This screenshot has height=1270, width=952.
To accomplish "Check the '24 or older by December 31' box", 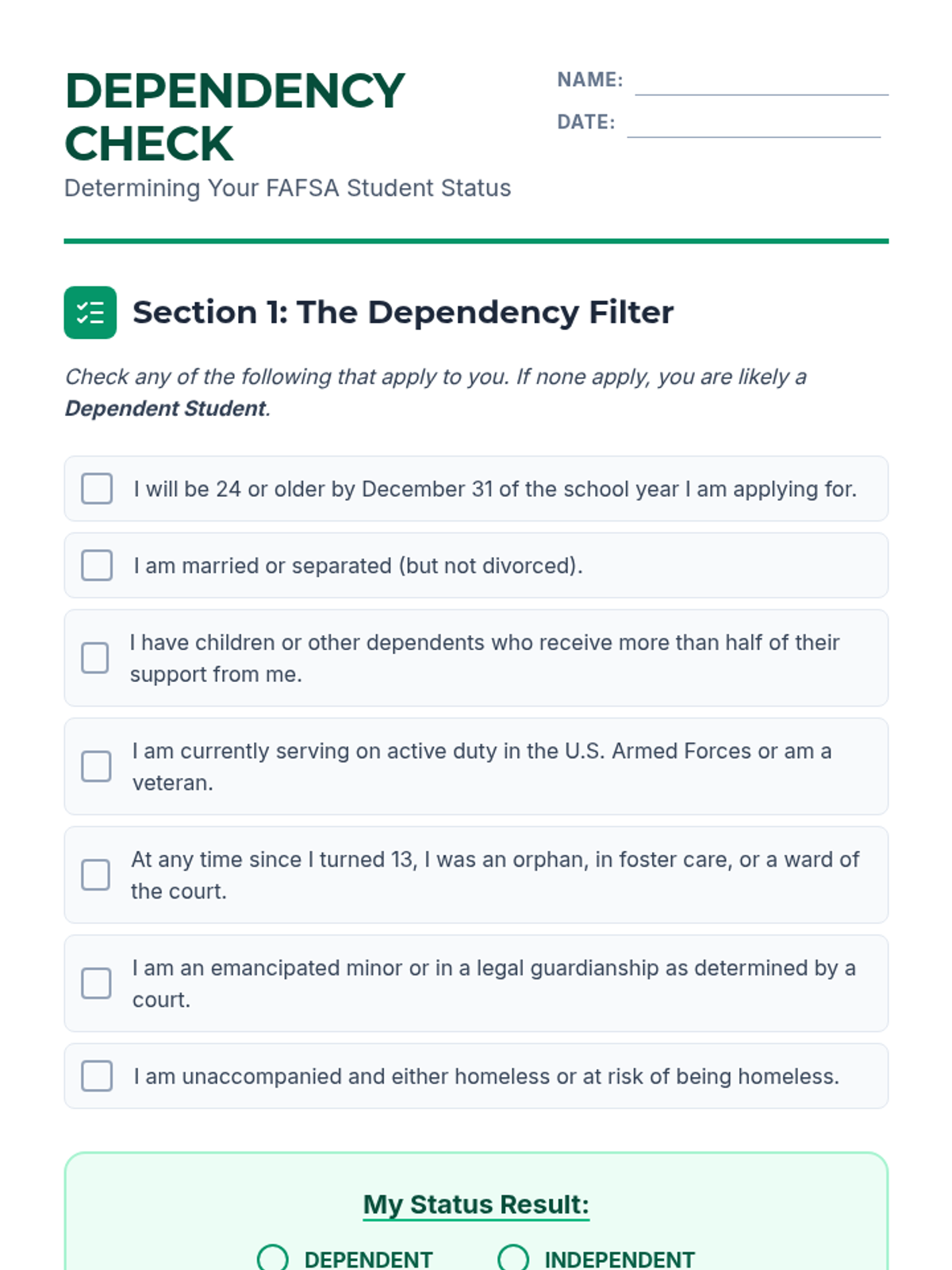I will click(97, 489).
